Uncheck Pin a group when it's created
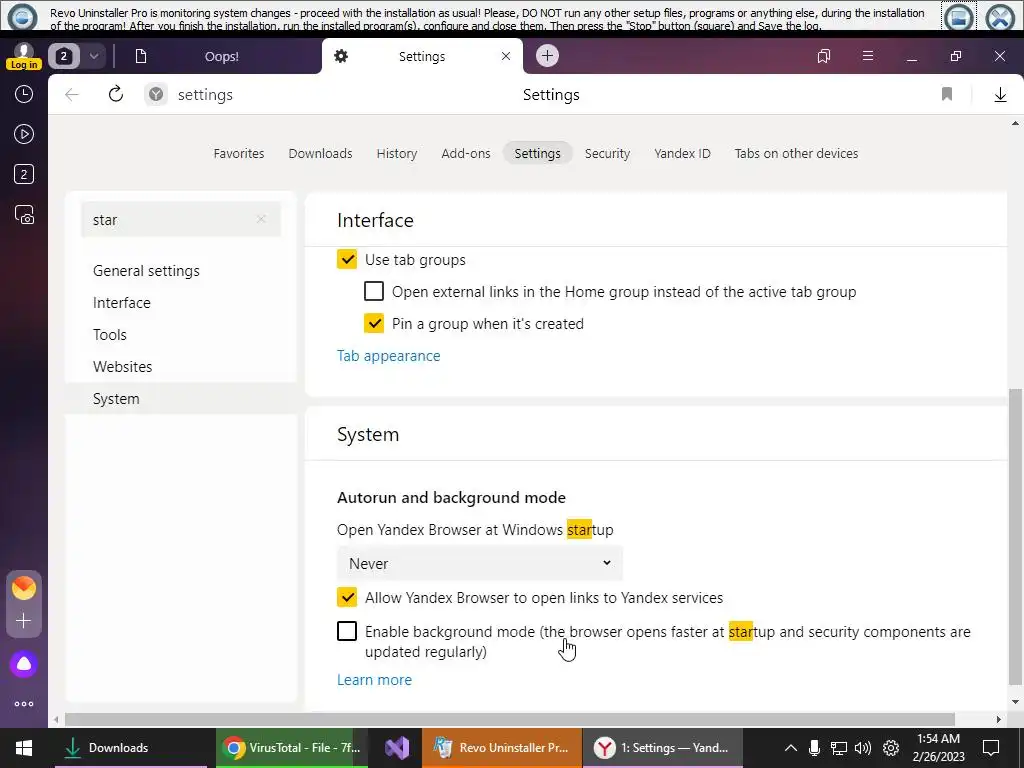The width and height of the screenshot is (1024, 768). (374, 323)
